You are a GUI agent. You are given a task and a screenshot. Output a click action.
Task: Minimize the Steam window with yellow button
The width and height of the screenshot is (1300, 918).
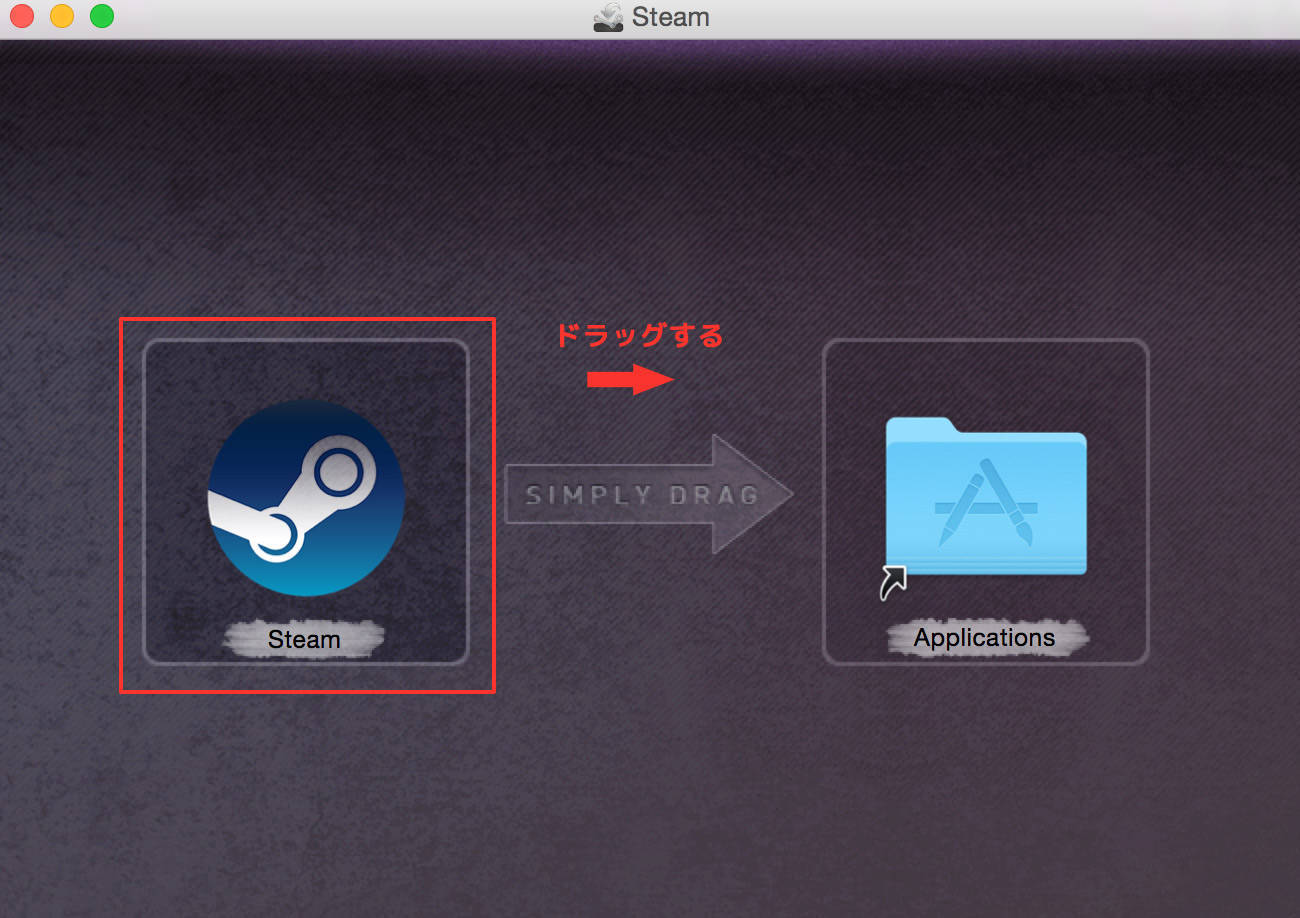point(62,17)
